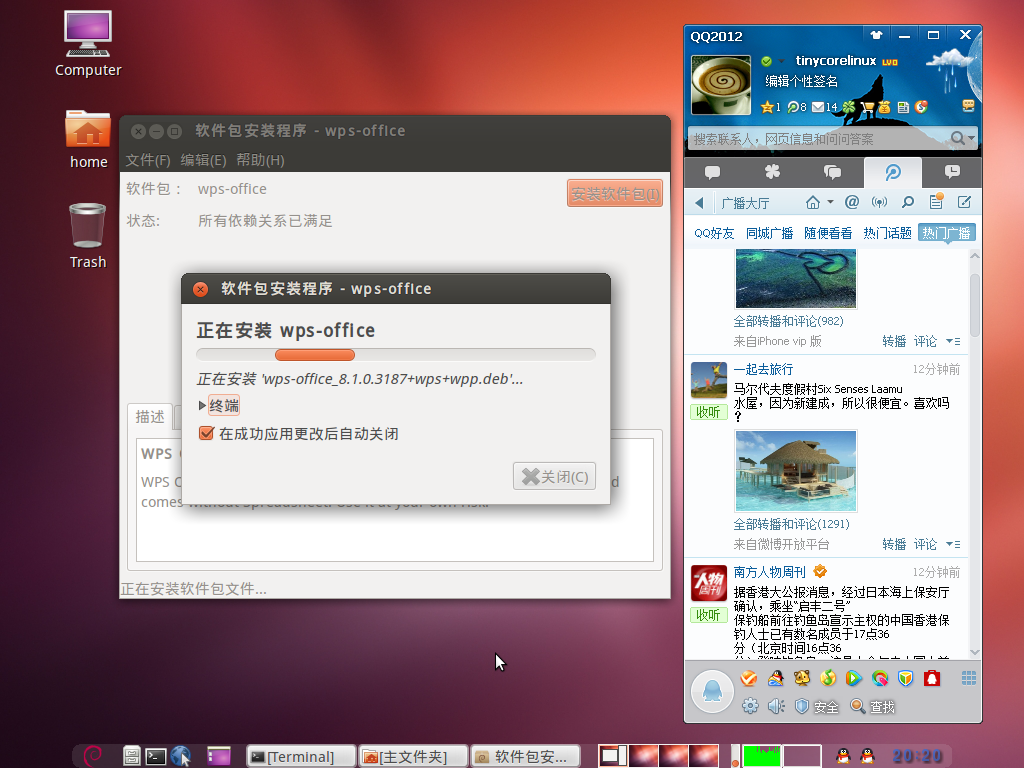Open the 南方人物周刊 profile name
Screen dimensions: 1024x768
point(769,573)
